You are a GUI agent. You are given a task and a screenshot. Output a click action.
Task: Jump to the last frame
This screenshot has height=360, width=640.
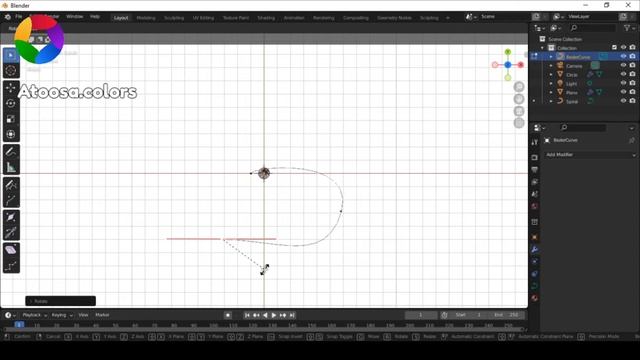coord(292,315)
